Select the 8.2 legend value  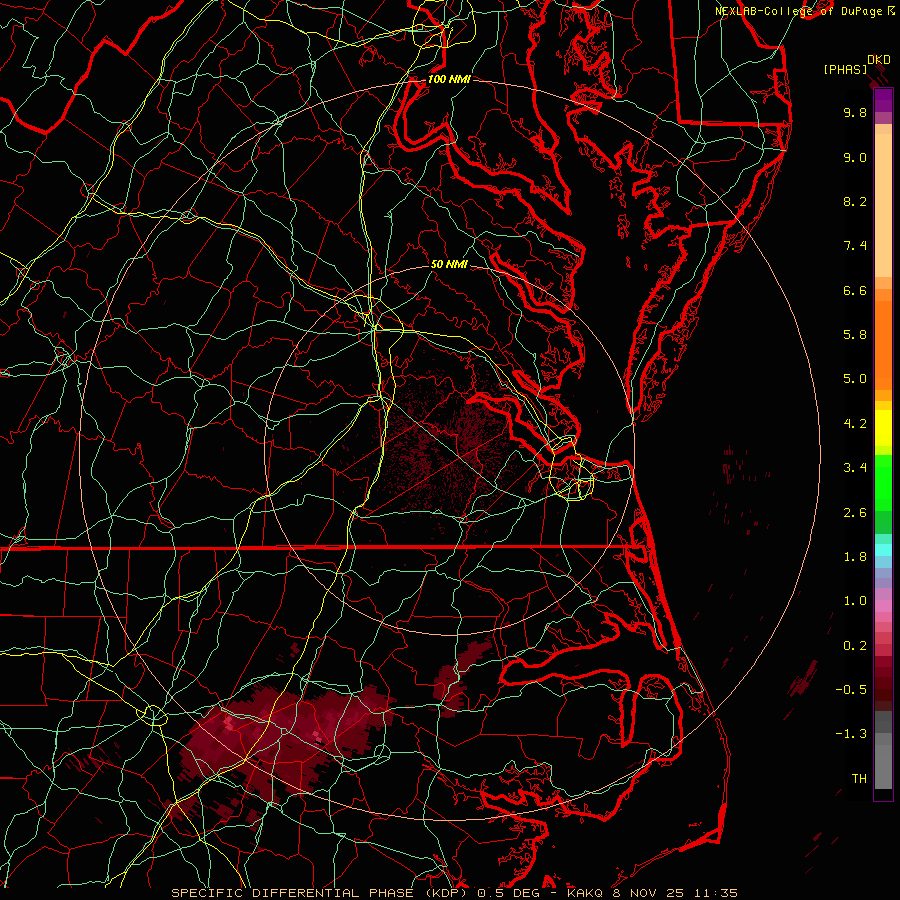pyautogui.click(x=855, y=201)
